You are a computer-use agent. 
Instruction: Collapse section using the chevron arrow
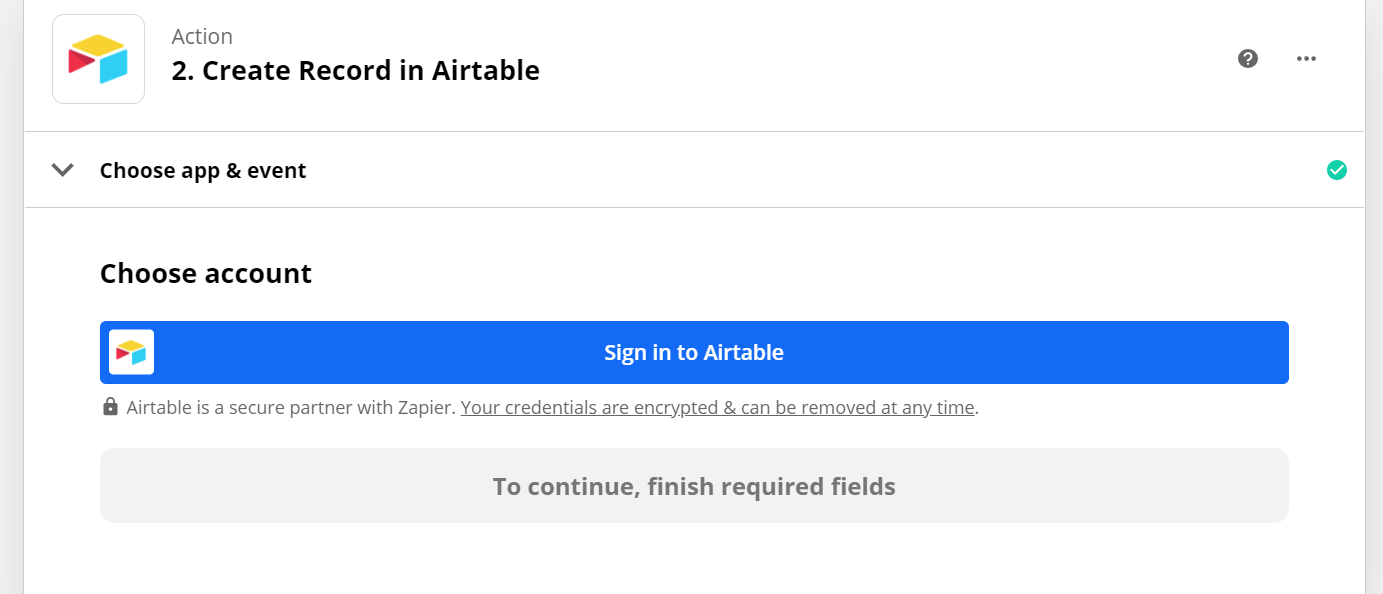click(63, 170)
